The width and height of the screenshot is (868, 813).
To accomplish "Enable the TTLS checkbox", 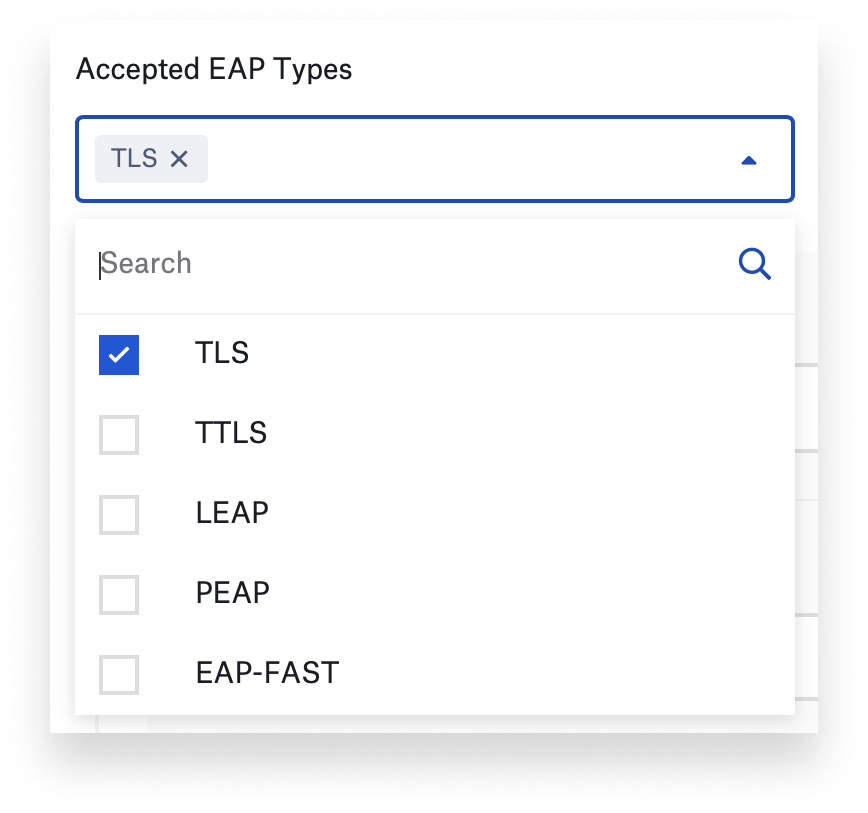I will tap(118, 433).
